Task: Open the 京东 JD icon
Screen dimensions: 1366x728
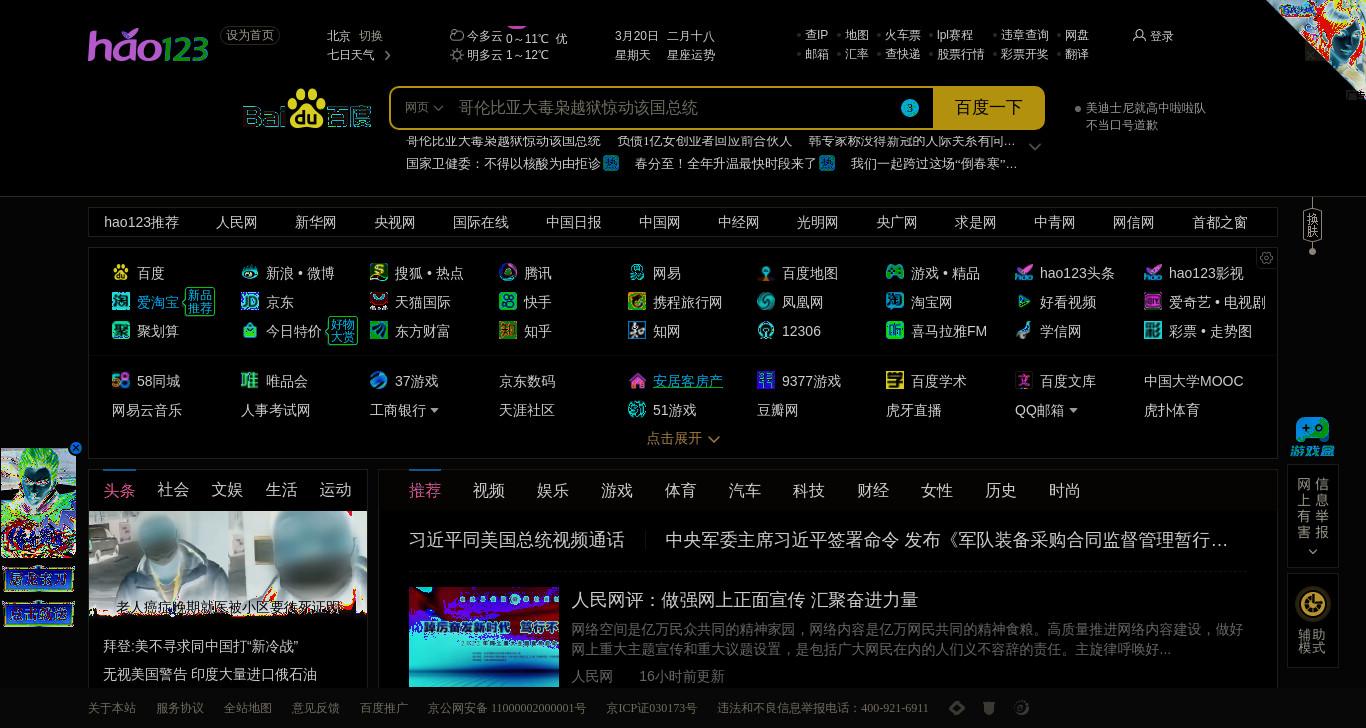Action: tap(250, 301)
